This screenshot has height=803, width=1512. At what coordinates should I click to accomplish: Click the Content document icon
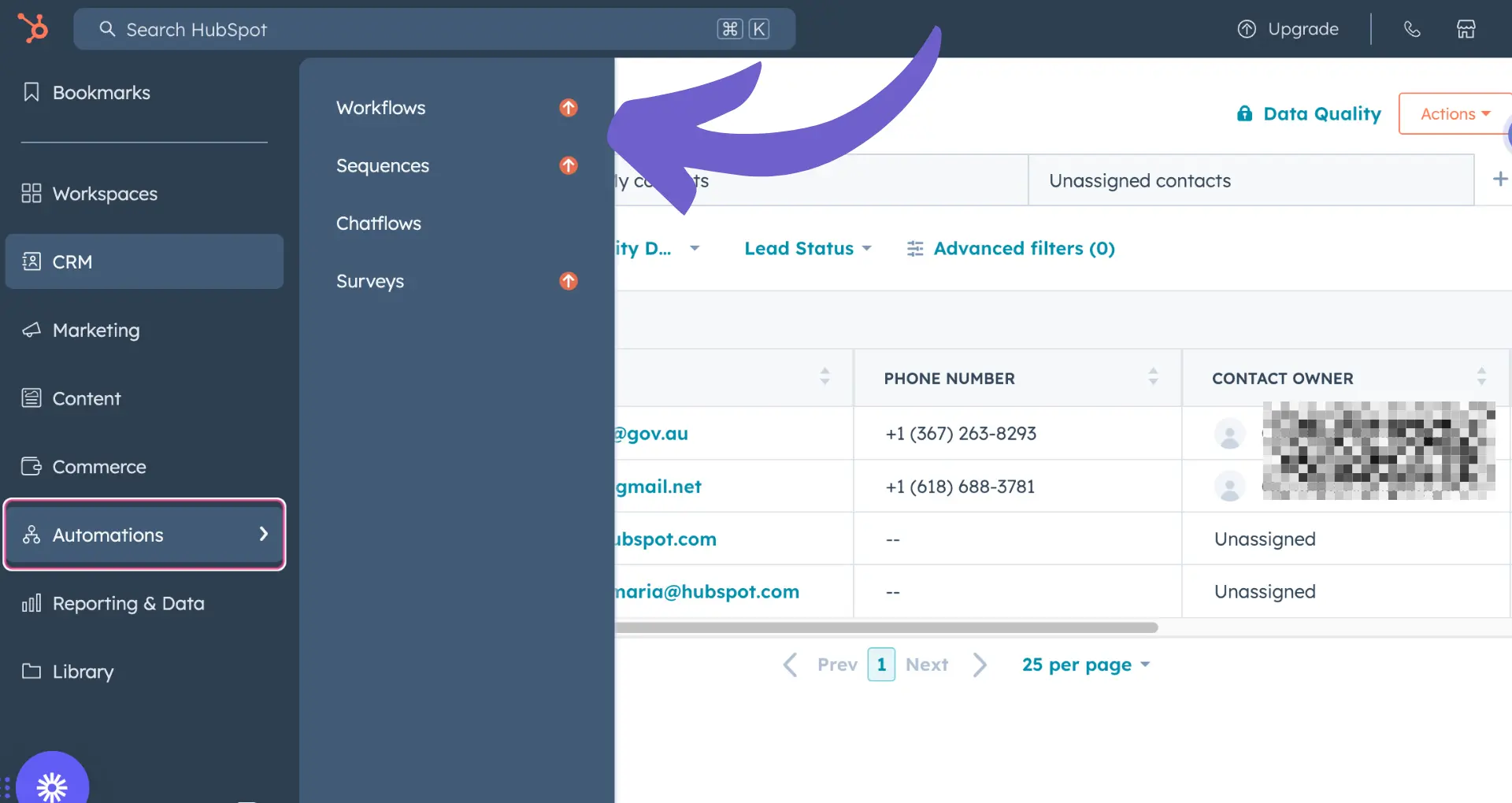pyautogui.click(x=31, y=398)
